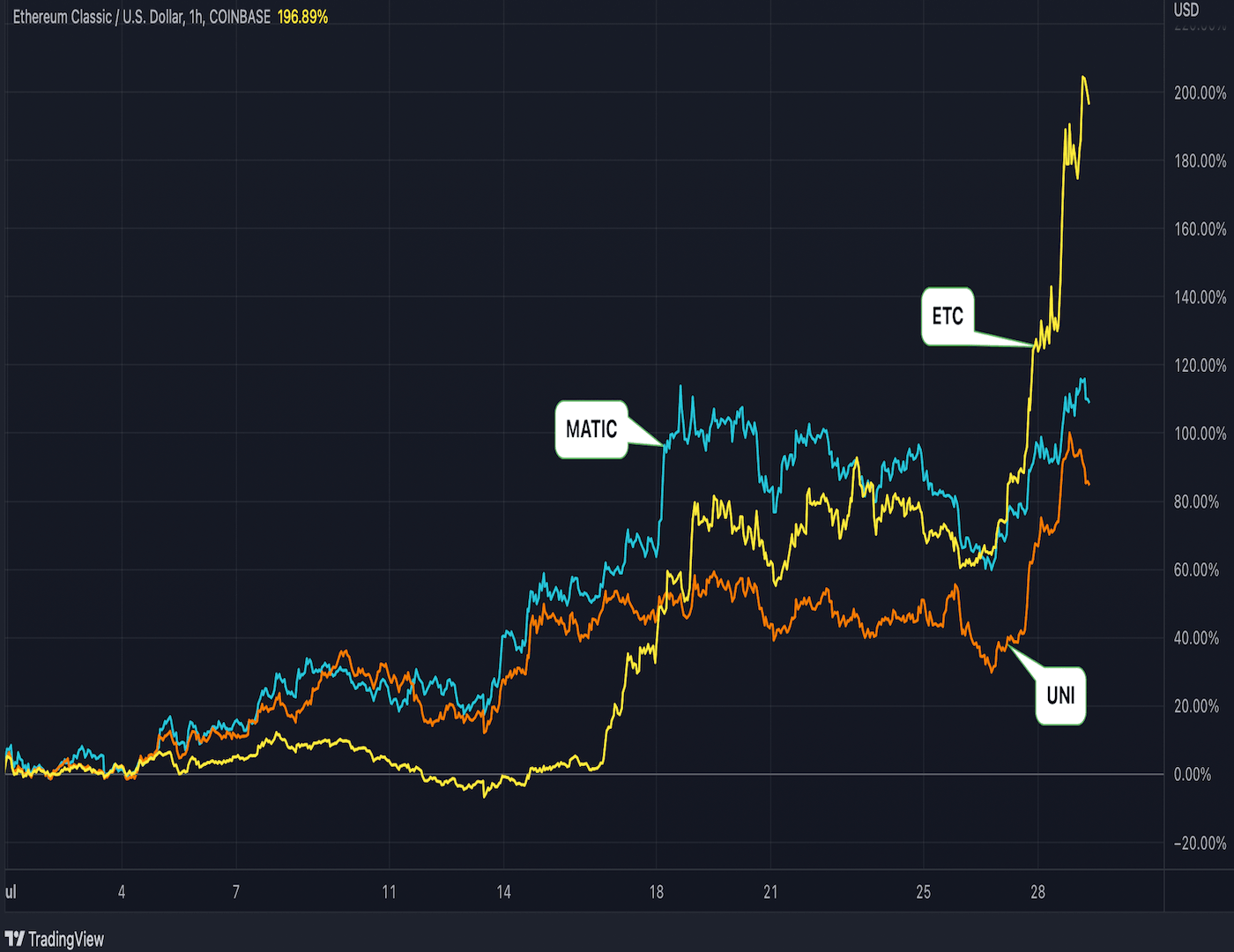Click the USD label on the price axis
Screen dimensions: 1234x952
[1186, 11]
